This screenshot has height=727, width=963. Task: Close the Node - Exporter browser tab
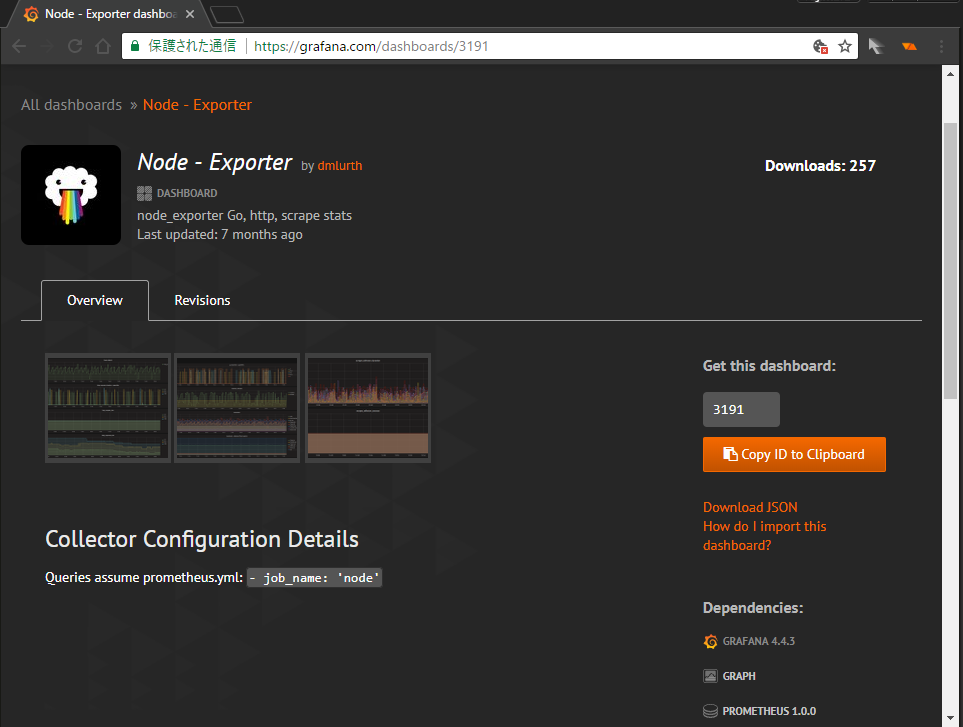pos(190,14)
